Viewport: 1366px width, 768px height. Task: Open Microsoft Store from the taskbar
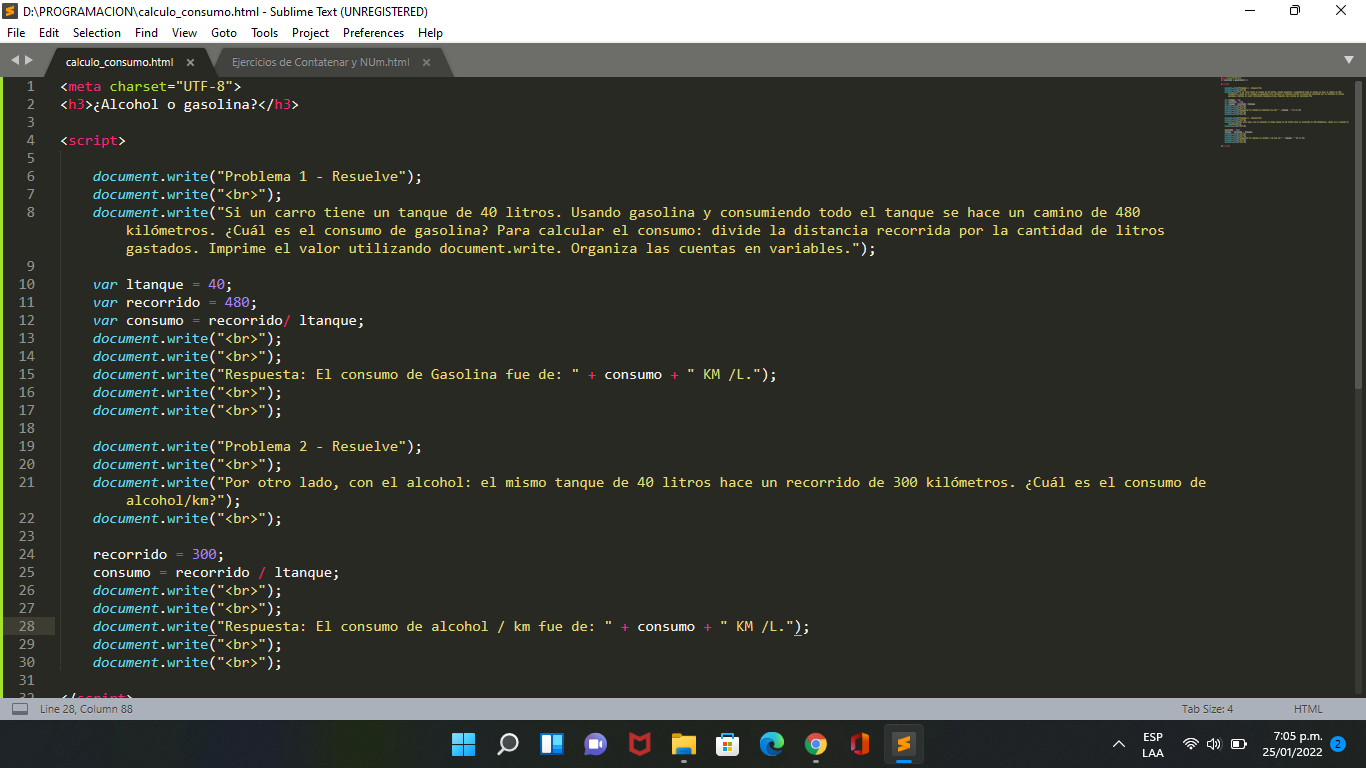(728, 744)
